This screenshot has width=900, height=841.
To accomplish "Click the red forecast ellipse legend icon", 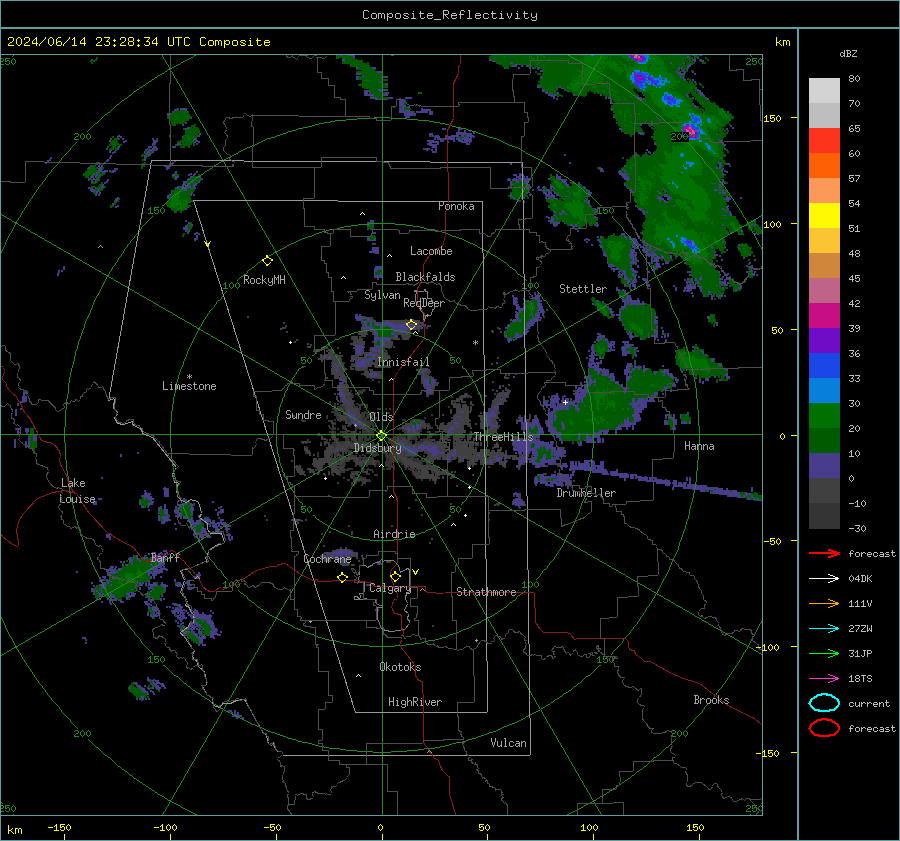I will (824, 728).
